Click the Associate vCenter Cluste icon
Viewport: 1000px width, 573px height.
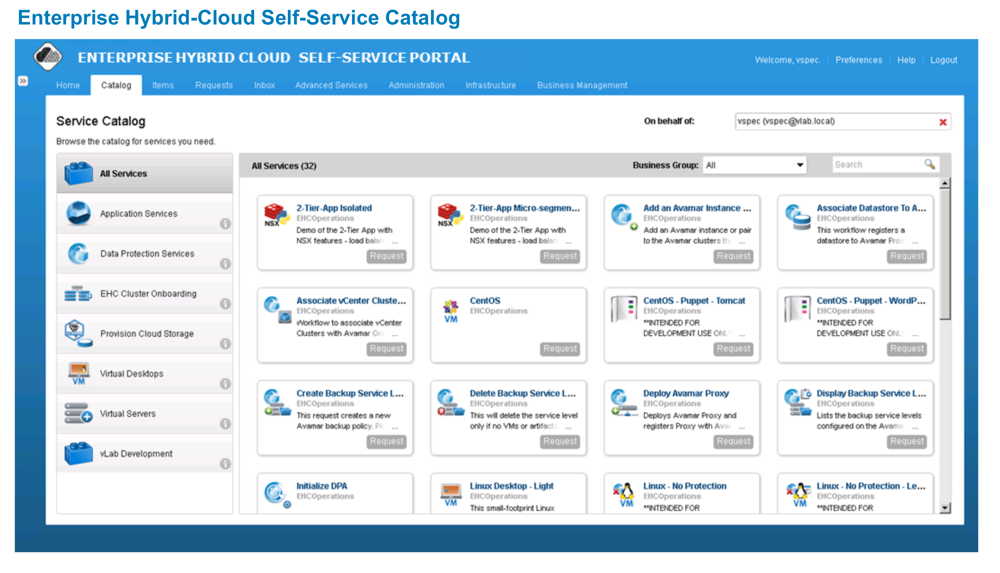(277, 309)
